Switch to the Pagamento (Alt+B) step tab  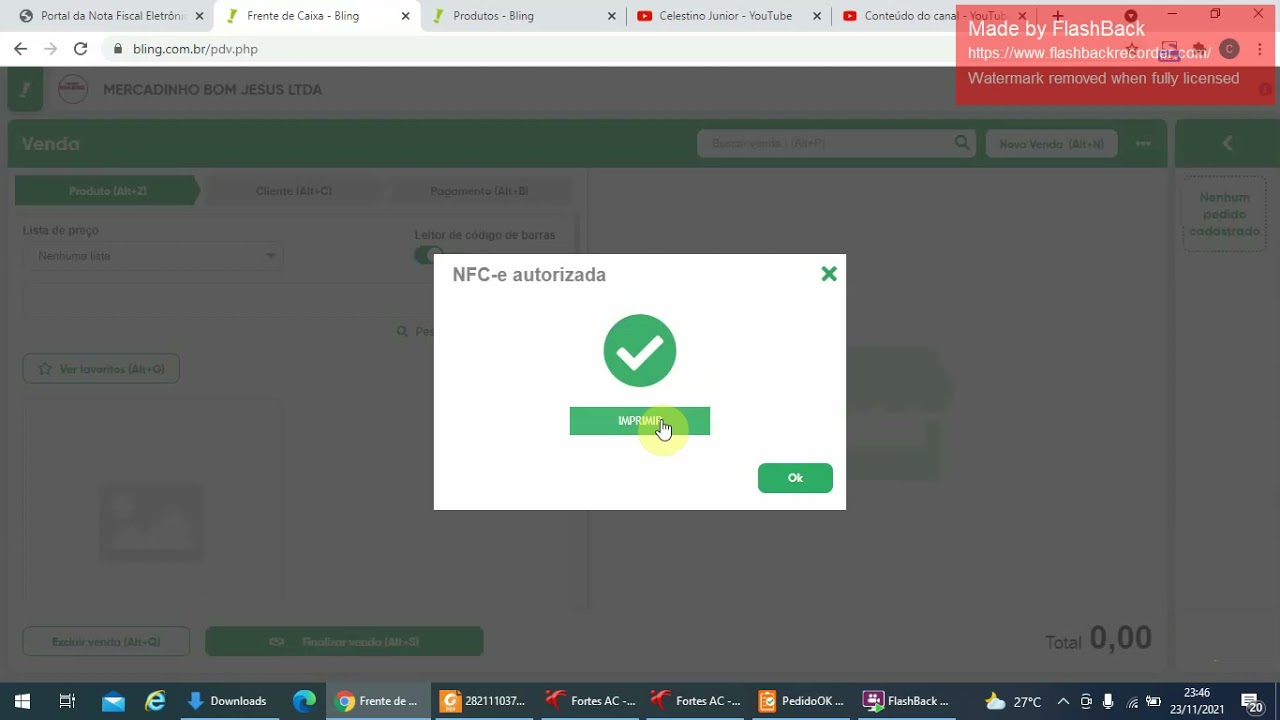(479, 191)
